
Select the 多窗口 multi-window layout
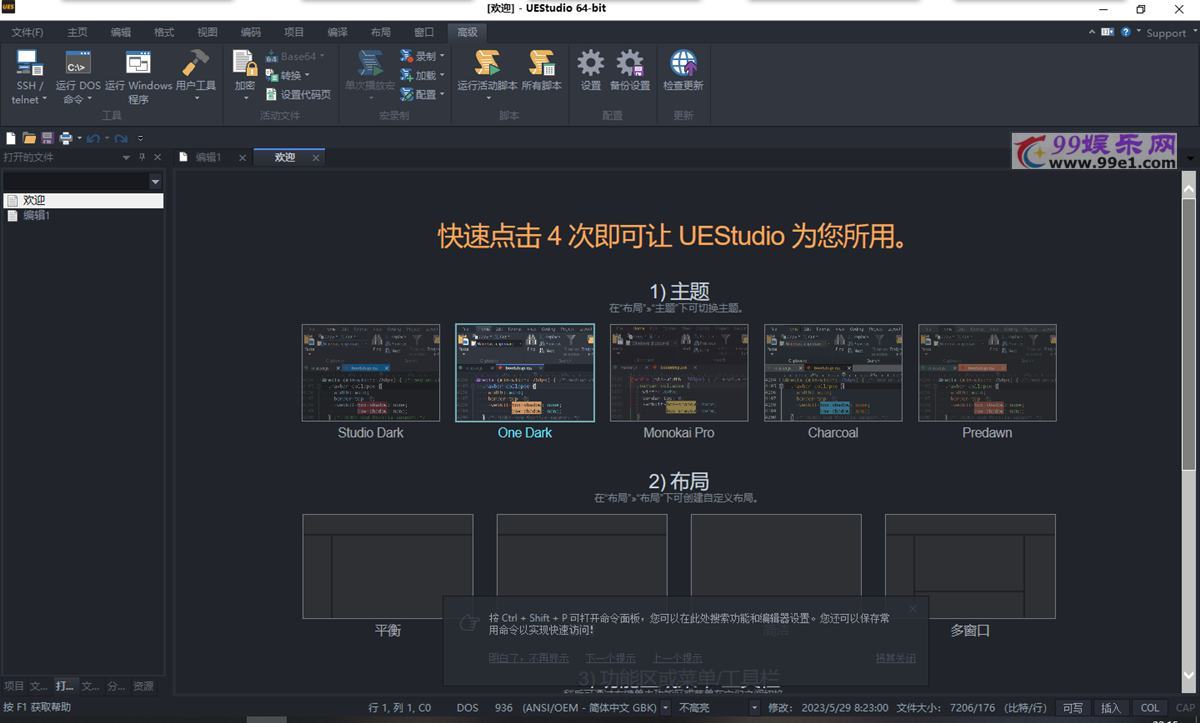pos(970,566)
